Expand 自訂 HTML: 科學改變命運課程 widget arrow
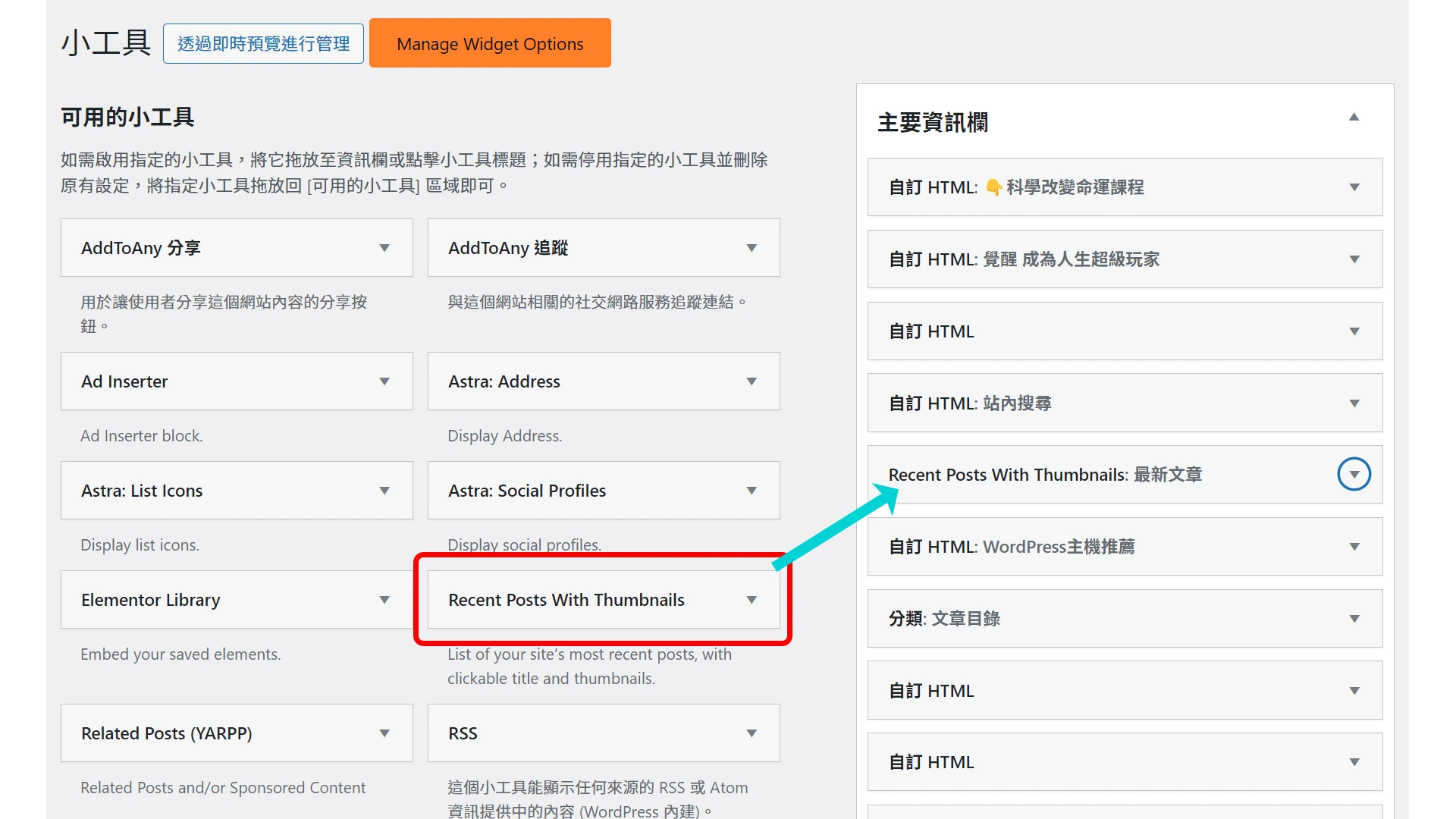1456x819 pixels. pos(1354,187)
